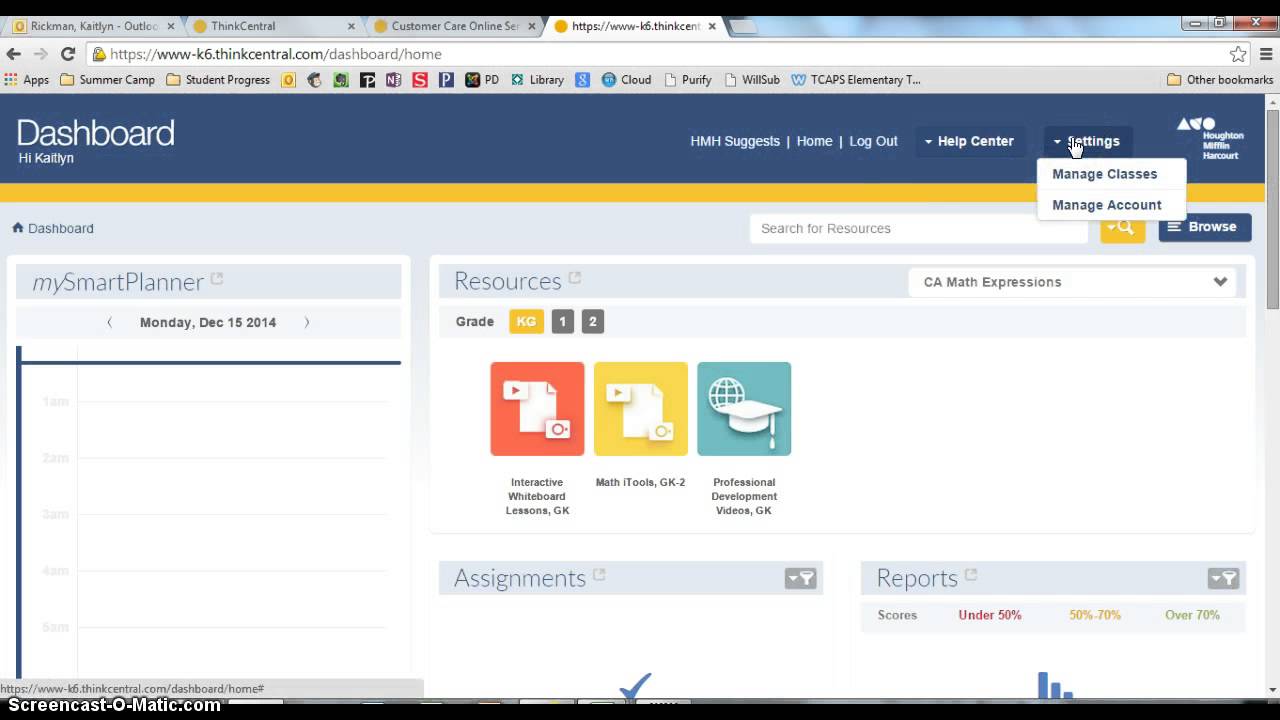
Task: Open the Student Progress bookmarks folder
Action: pos(218,80)
